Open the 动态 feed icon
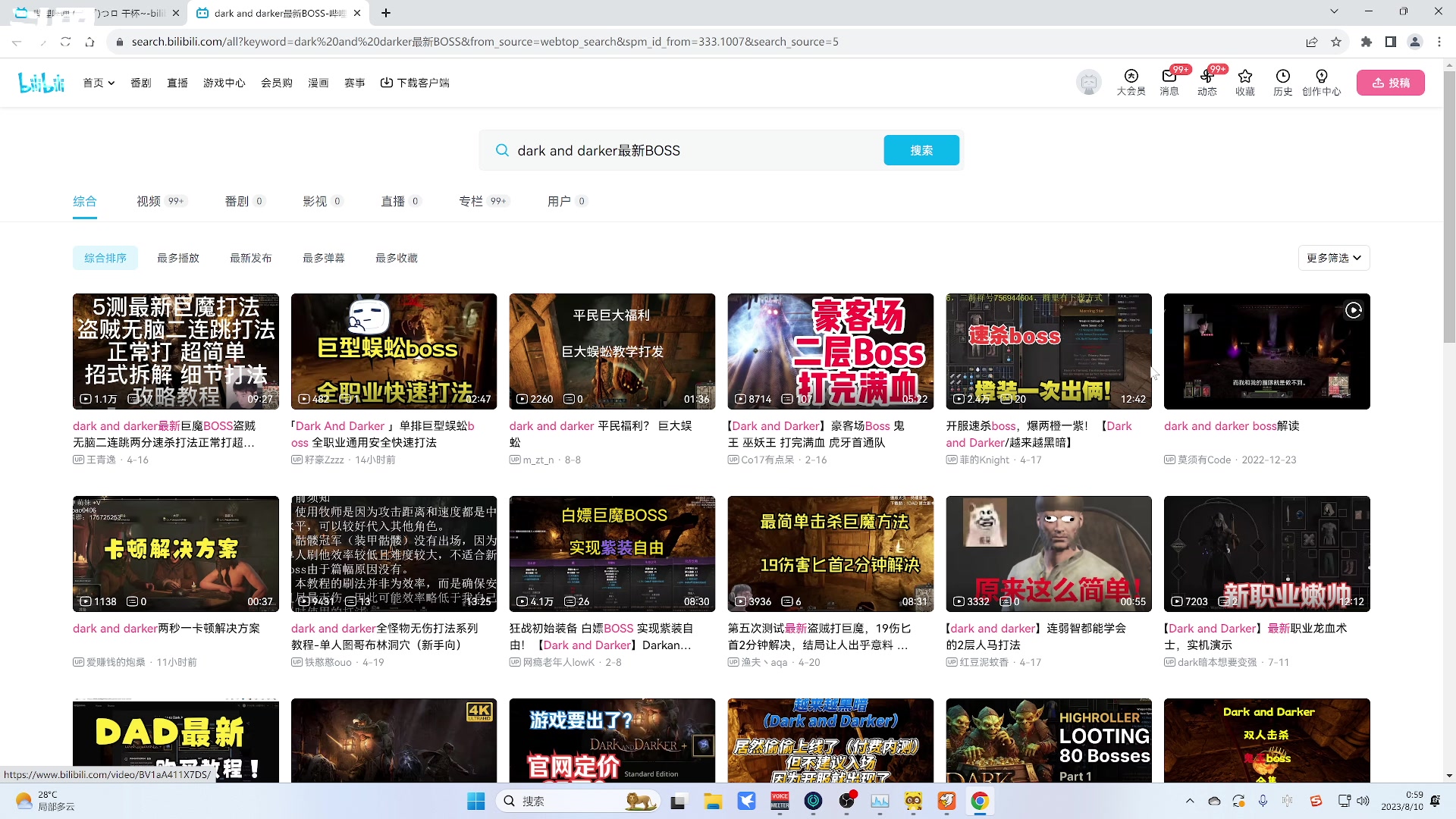1456x819 pixels. pyautogui.click(x=1207, y=82)
